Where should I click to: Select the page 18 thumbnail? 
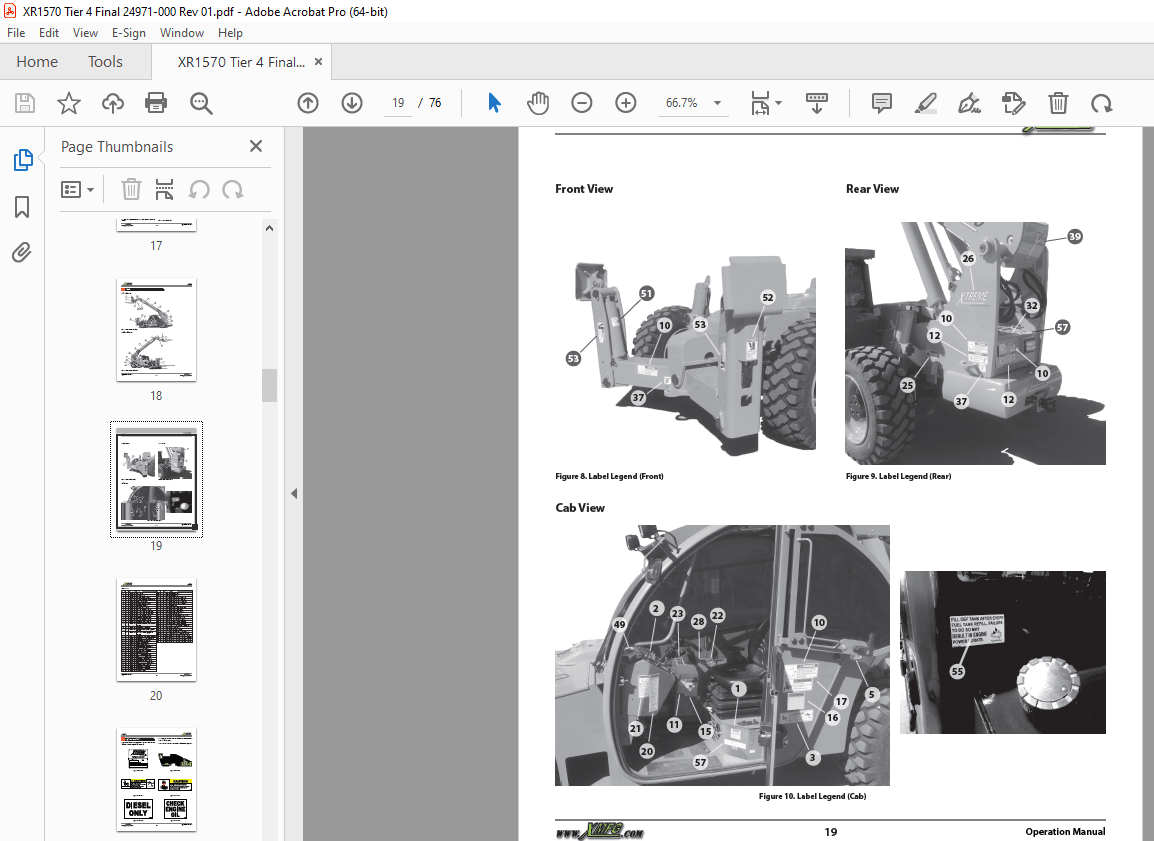pos(156,330)
